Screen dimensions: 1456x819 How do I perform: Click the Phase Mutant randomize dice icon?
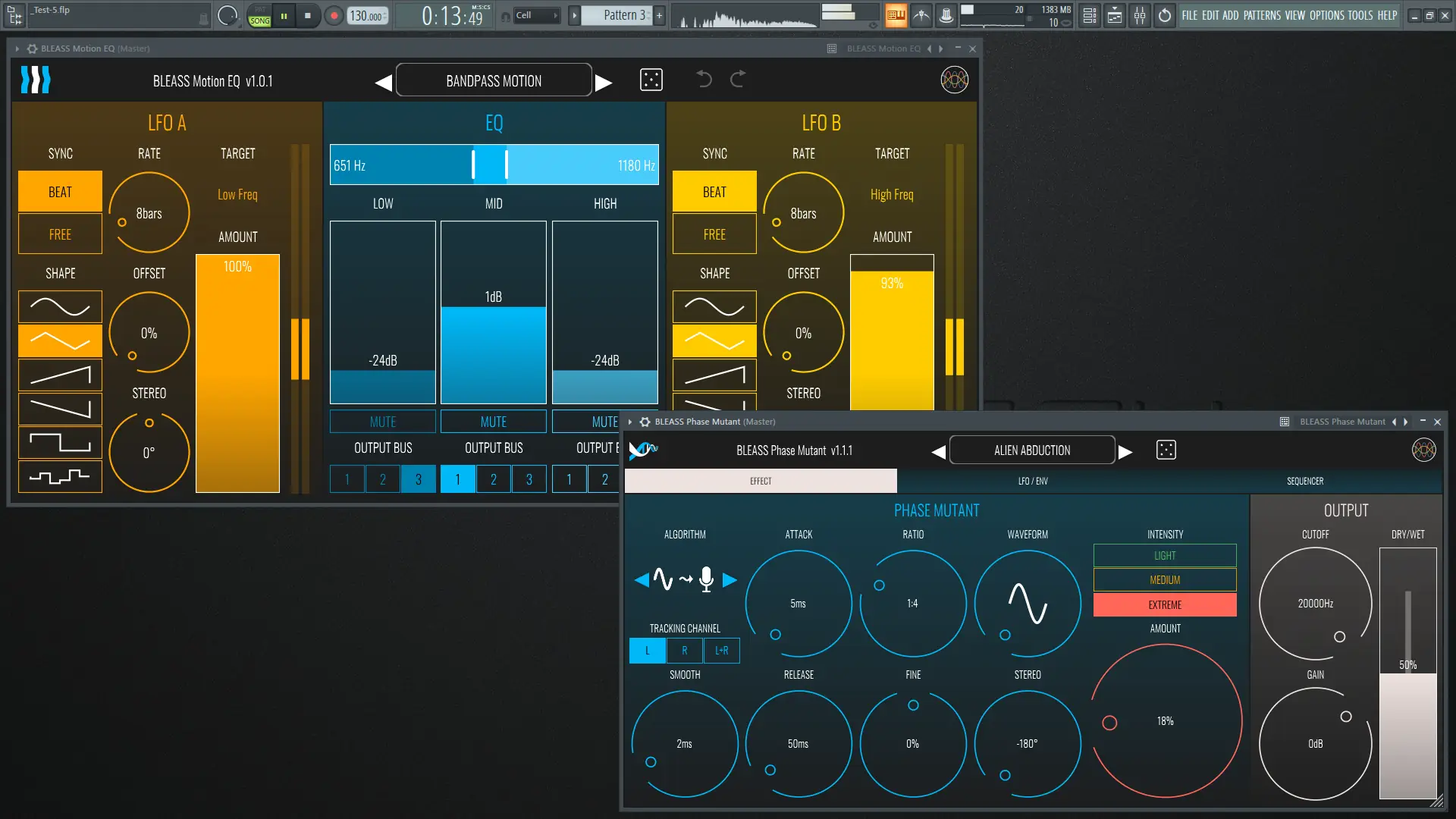click(1166, 450)
